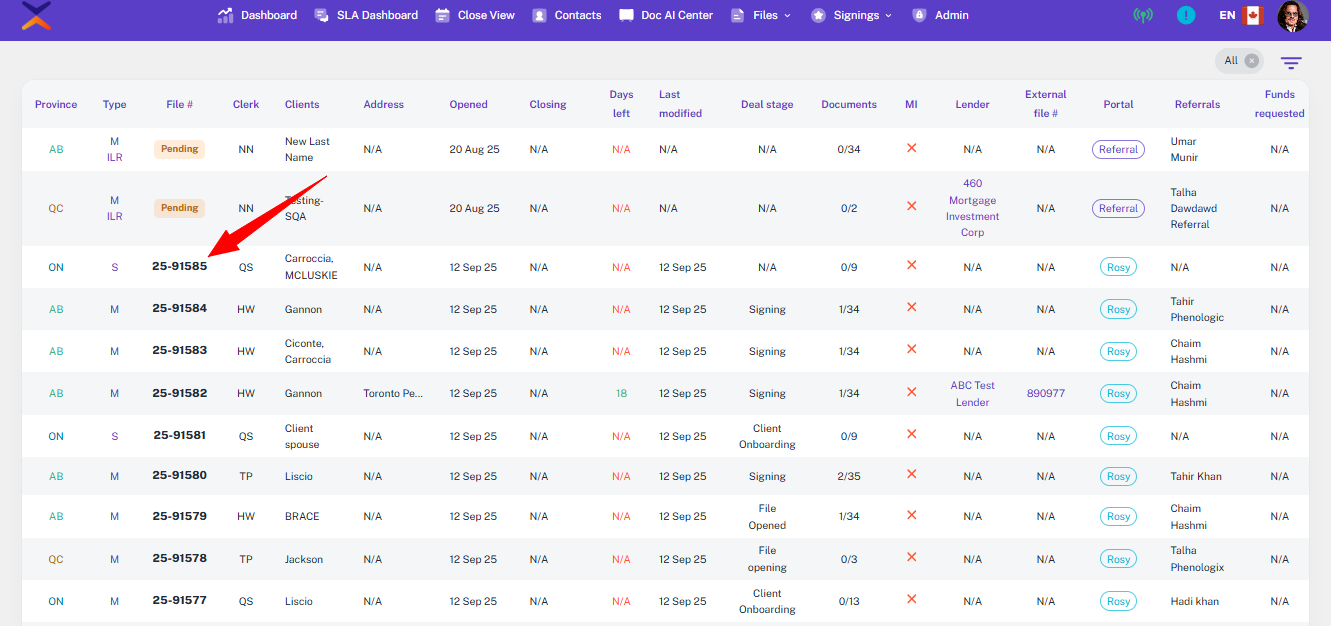Click red X MI icon for file 25-91585

911,266
